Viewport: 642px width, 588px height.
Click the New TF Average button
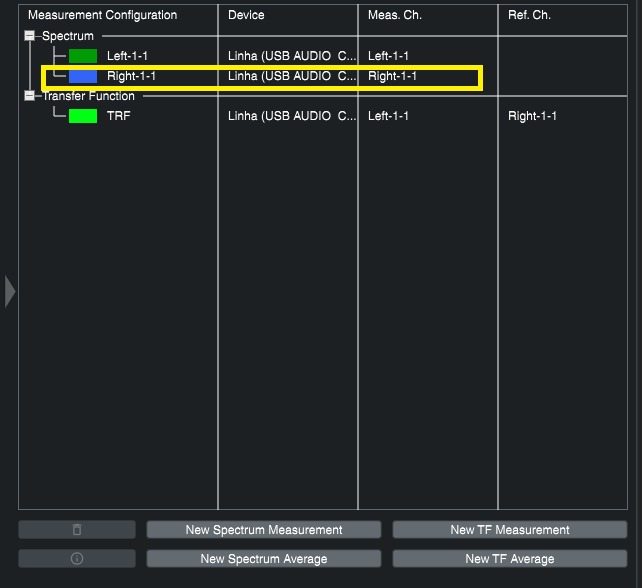[x=509, y=559]
